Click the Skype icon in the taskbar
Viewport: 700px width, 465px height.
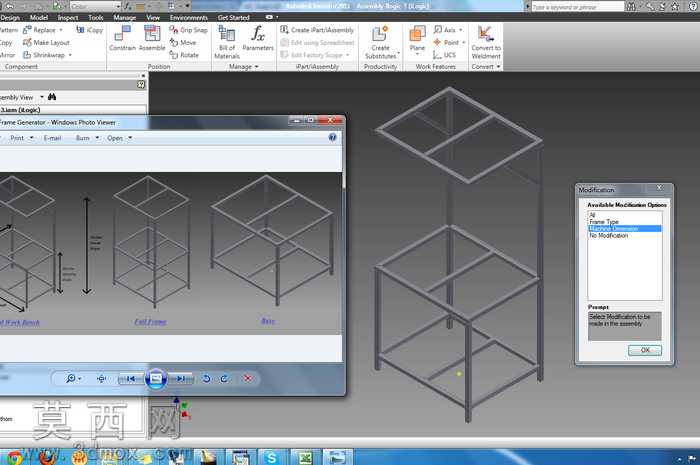click(271, 457)
